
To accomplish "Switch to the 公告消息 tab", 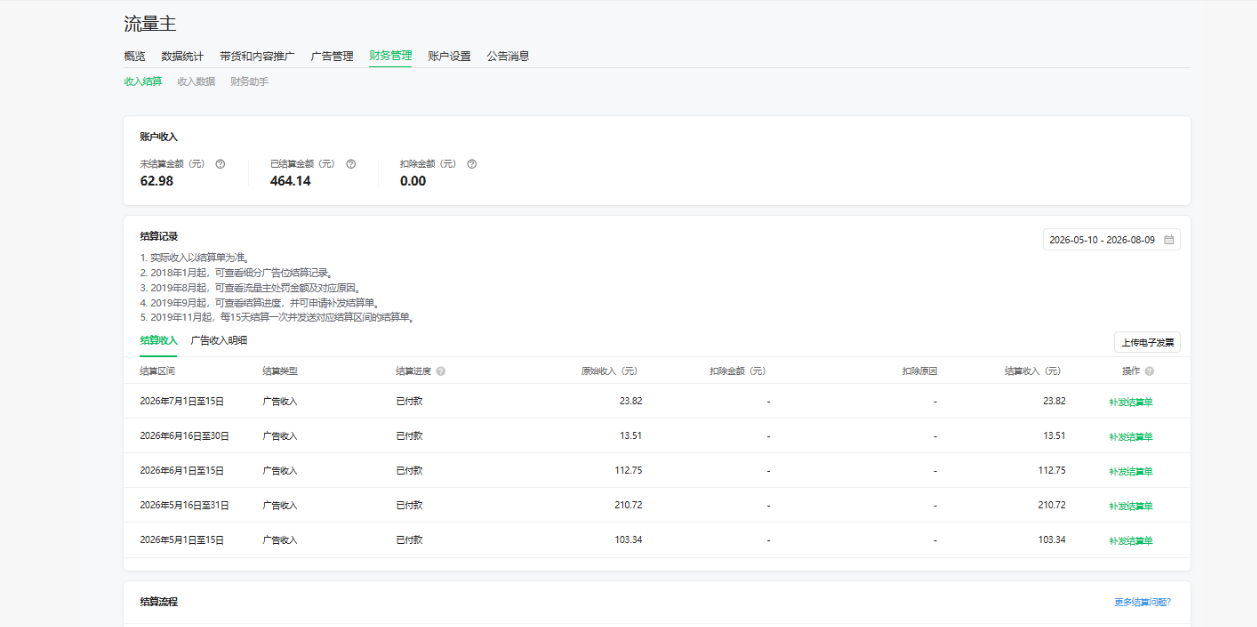I will [508, 56].
